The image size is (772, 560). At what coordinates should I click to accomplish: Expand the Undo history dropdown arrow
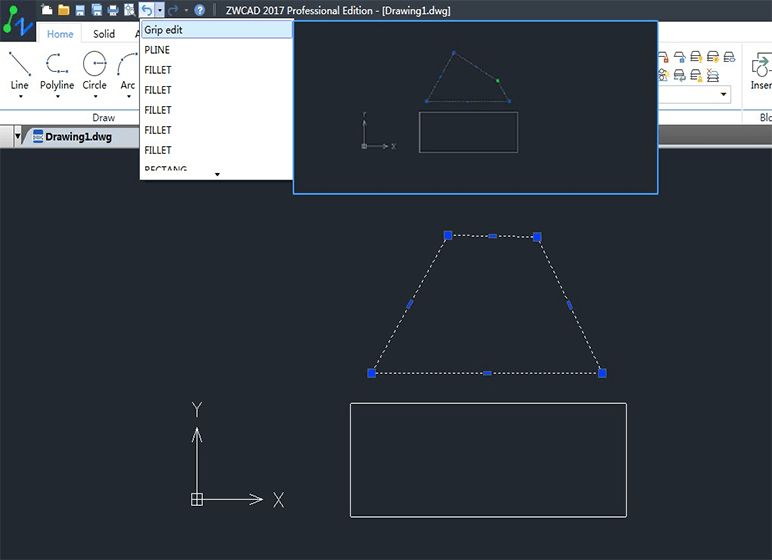(160, 10)
